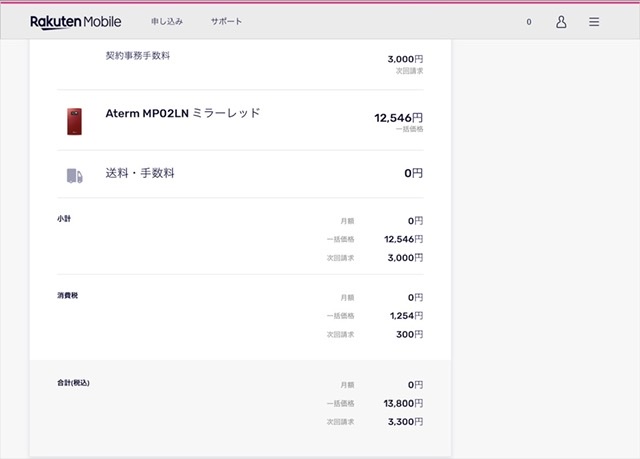The height and width of the screenshot is (459, 640).
Task: Click the 1,254円 tax amount
Action: [407, 316]
